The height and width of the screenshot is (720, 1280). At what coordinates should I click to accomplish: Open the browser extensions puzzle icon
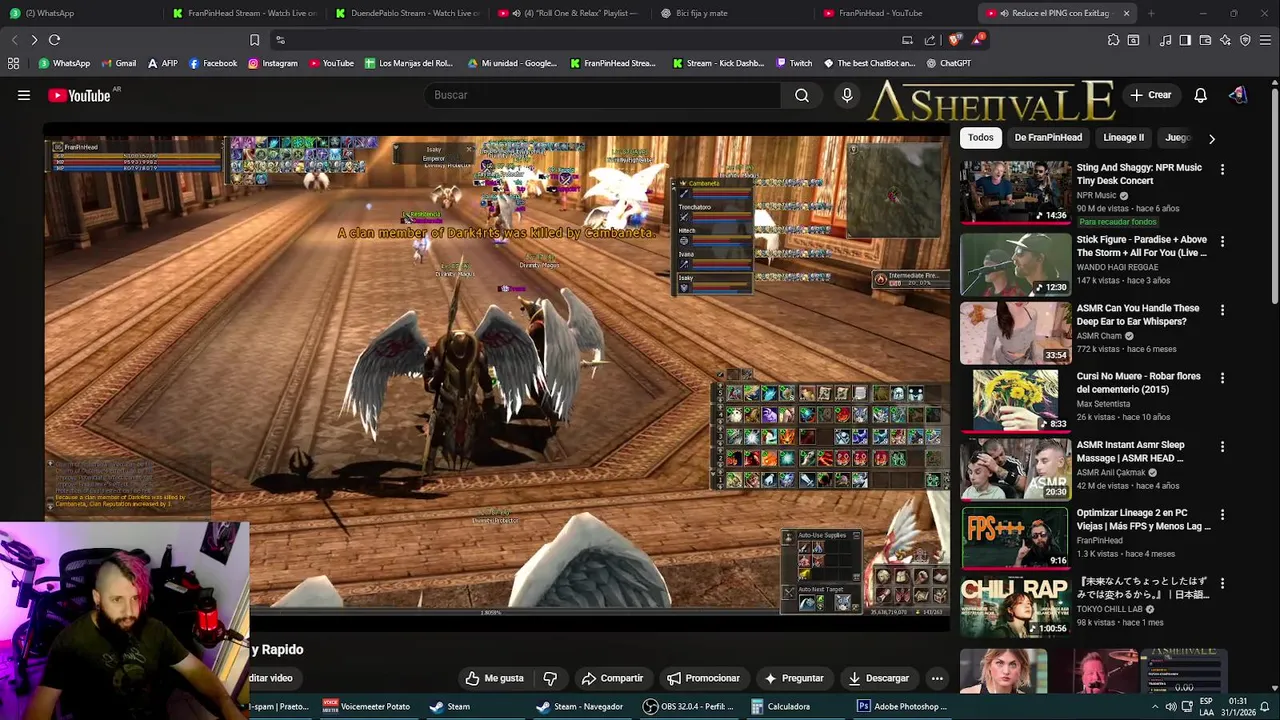click(x=1113, y=40)
